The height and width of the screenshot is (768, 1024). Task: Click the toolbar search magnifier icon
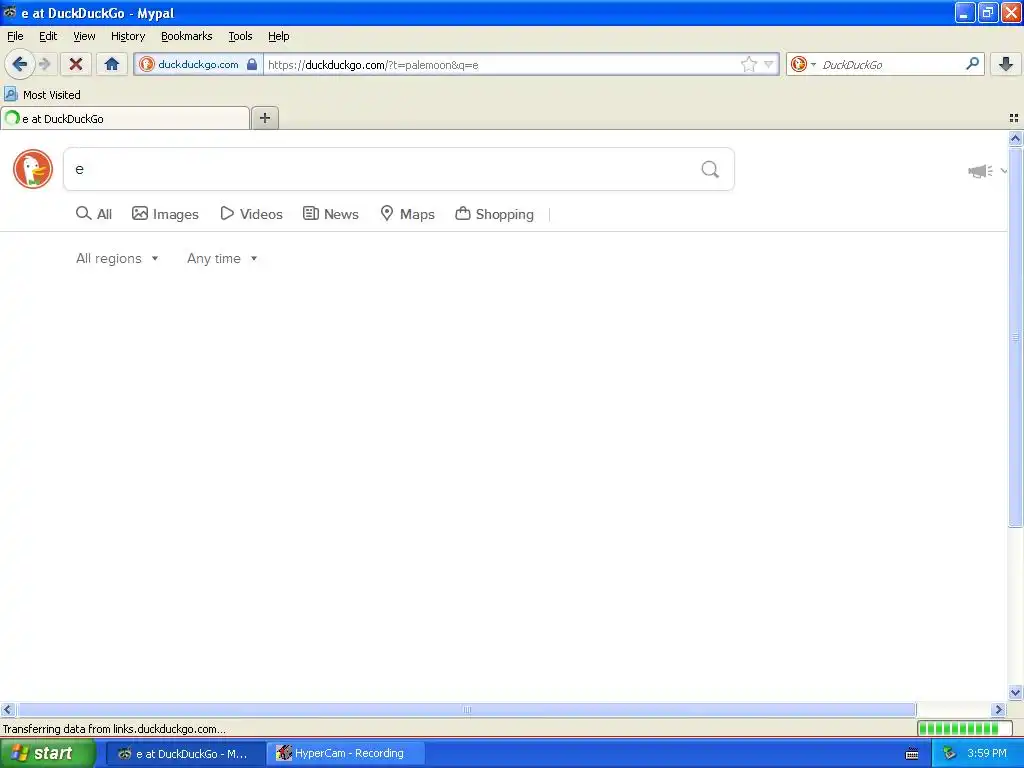[x=972, y=63]
